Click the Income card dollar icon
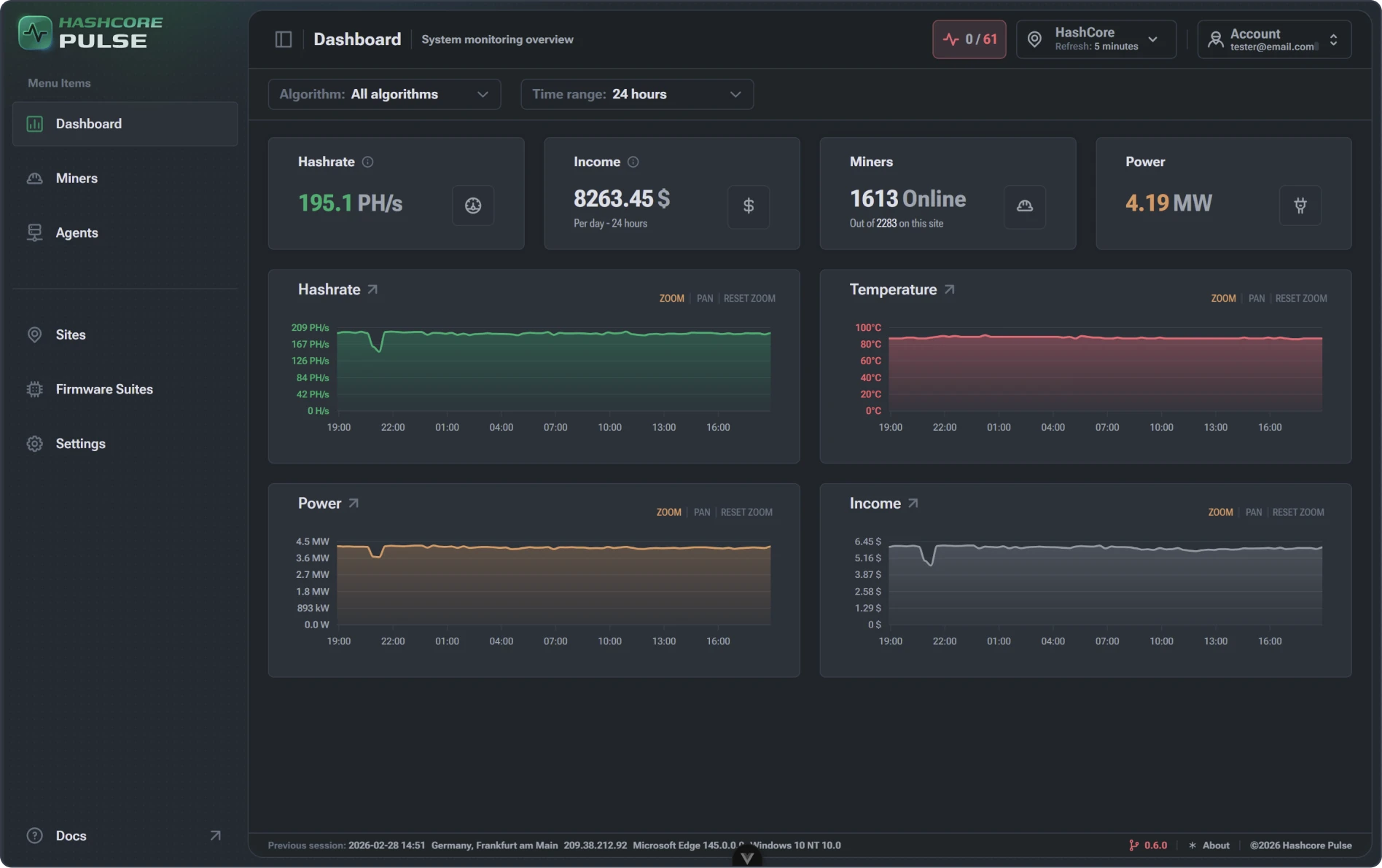 point(748,206)
